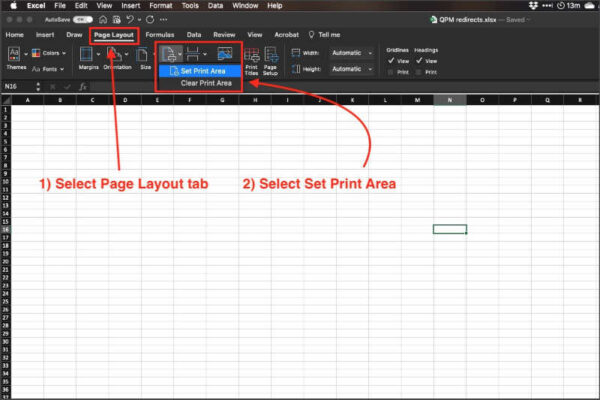The image size is (600, 400).
Task: Switch to the Home ribbon tab
Action: point(15,35)
